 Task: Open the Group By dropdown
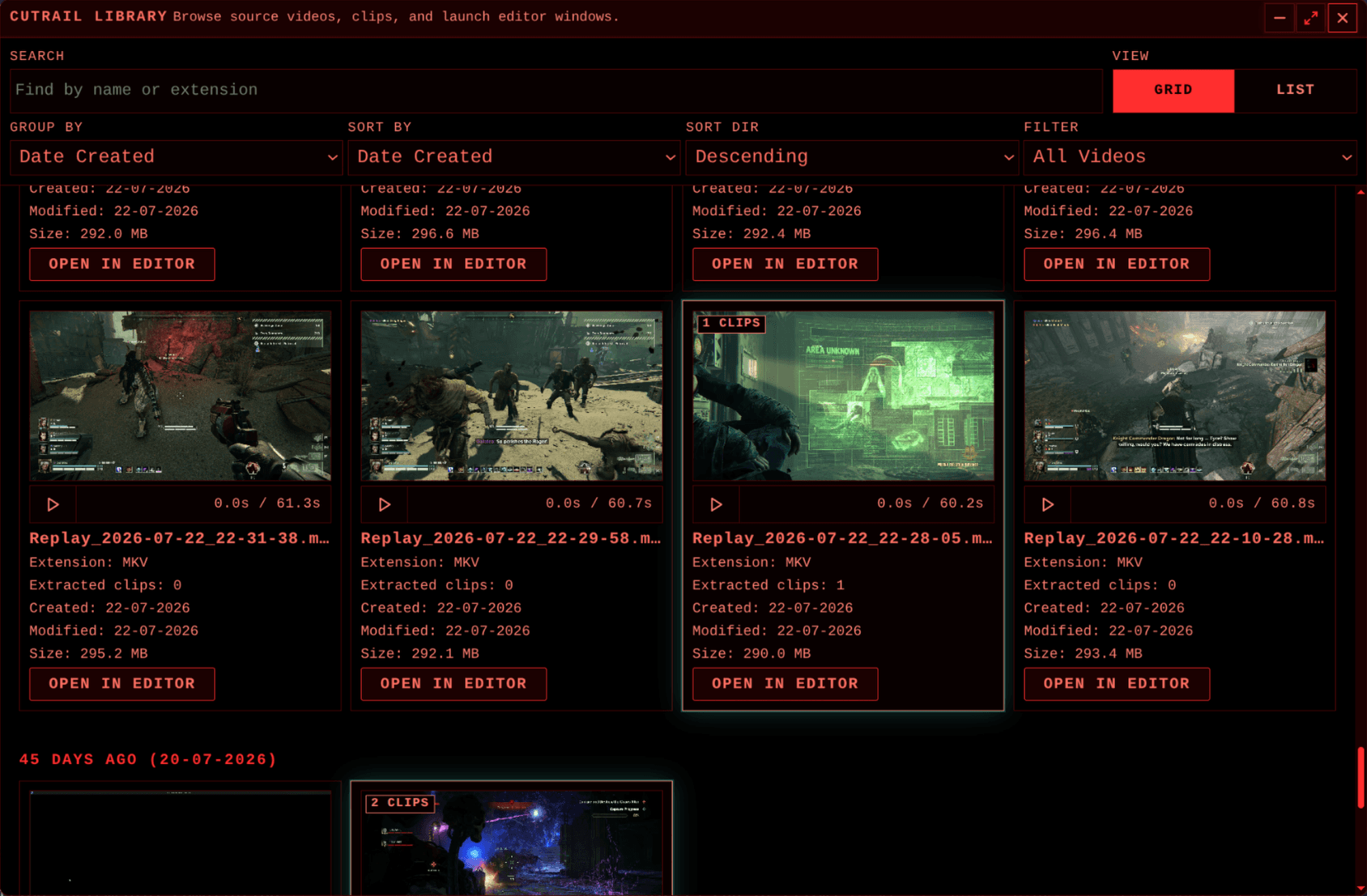[176, 157]
